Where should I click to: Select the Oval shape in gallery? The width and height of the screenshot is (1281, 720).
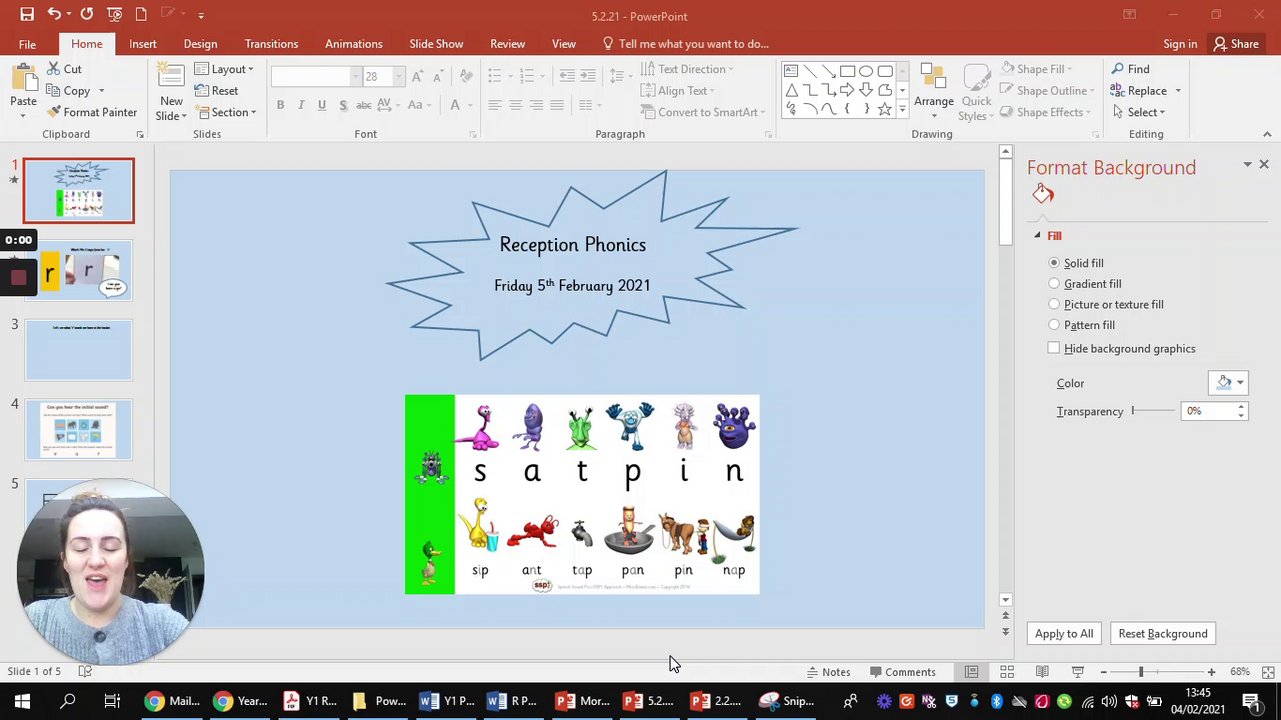click(866, 71)
